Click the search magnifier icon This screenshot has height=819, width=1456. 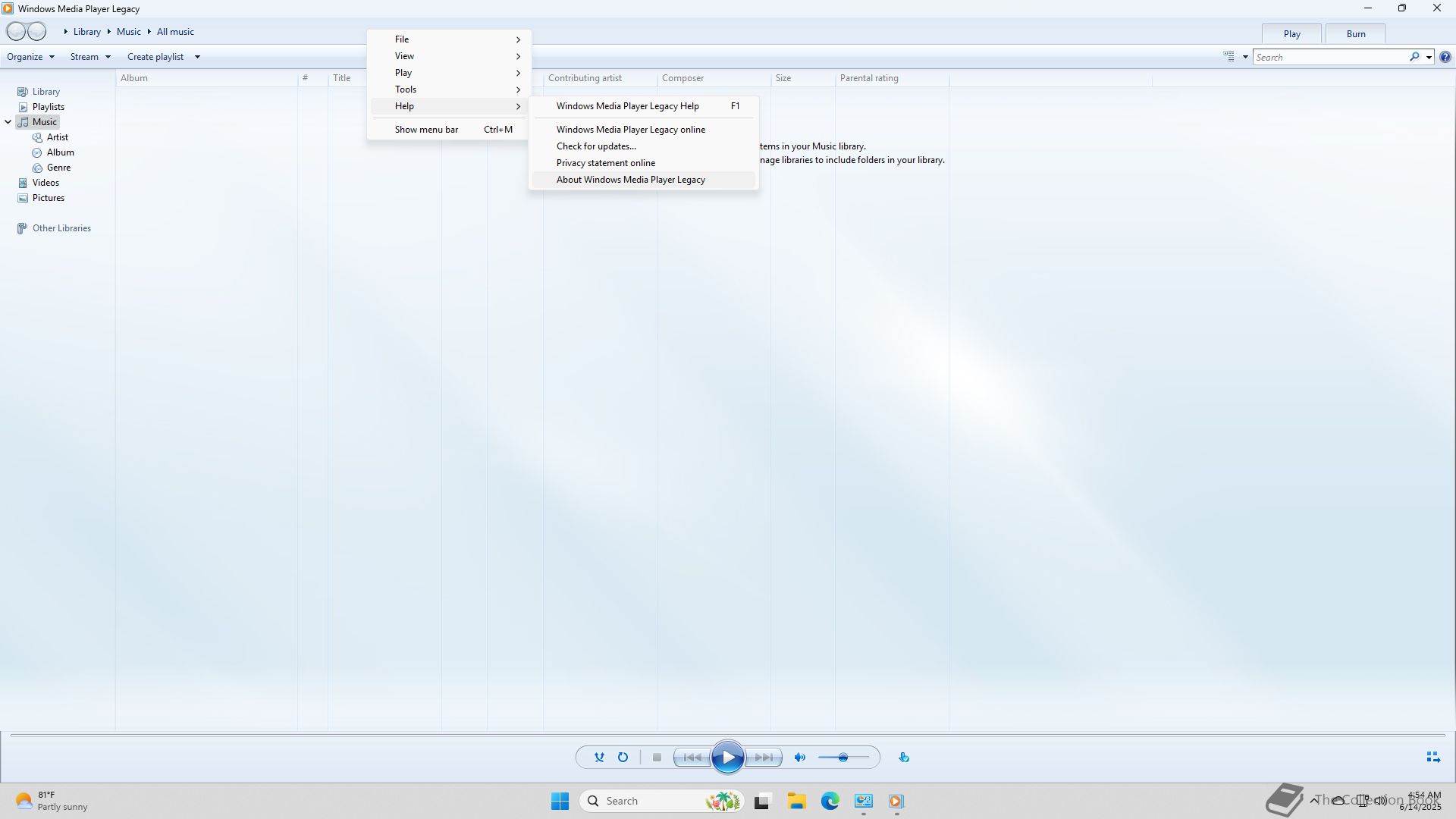1414,57
